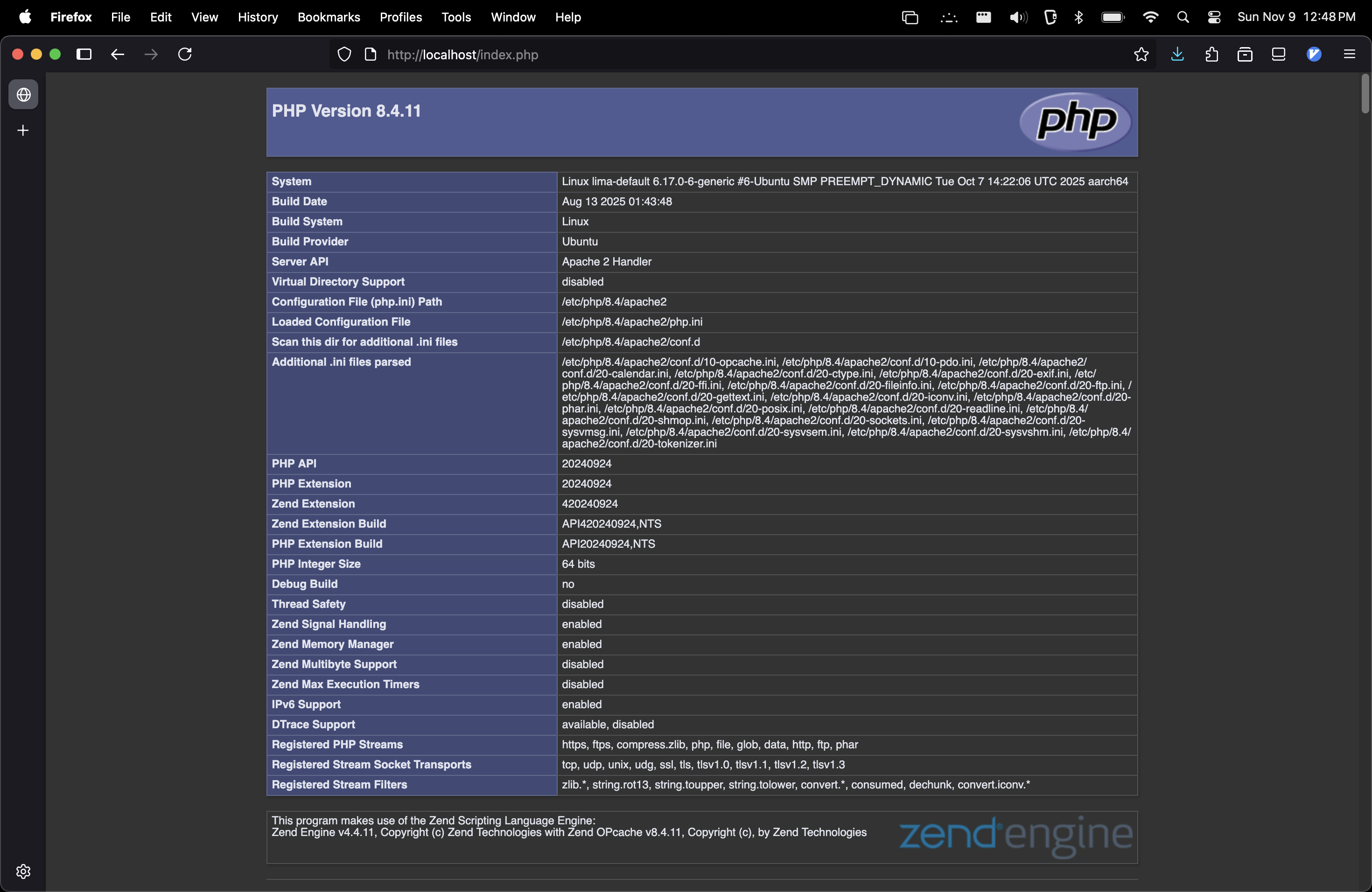Open the Bookmarks menu
The width and height of the screenshot is (1372, 892).
[x=329, y=17]
